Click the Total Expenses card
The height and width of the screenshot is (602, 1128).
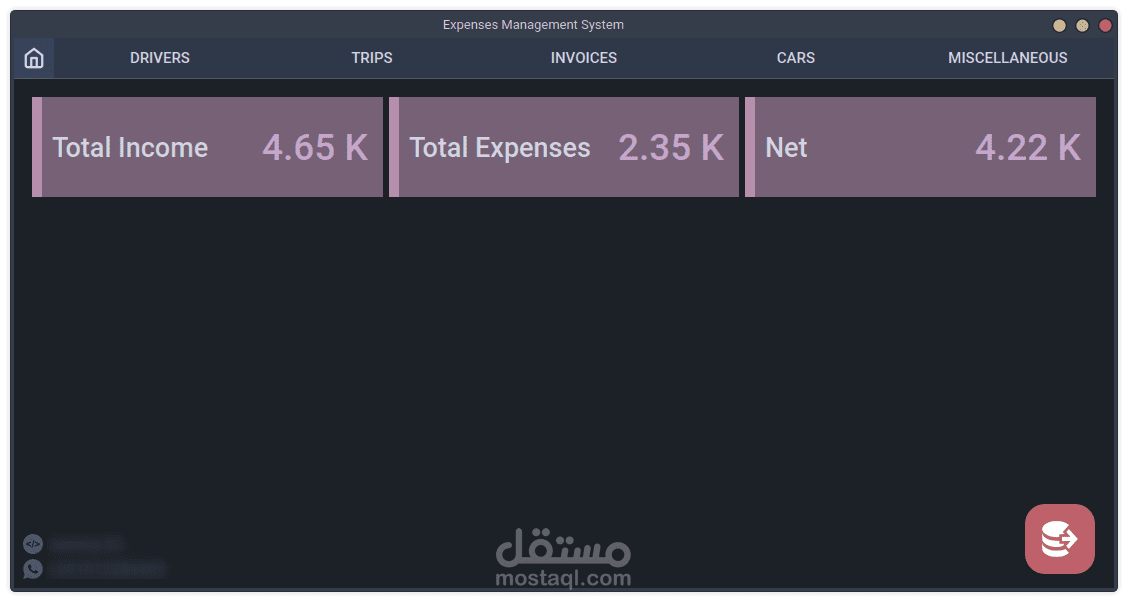pyautogui.click(x=565, y=147)
